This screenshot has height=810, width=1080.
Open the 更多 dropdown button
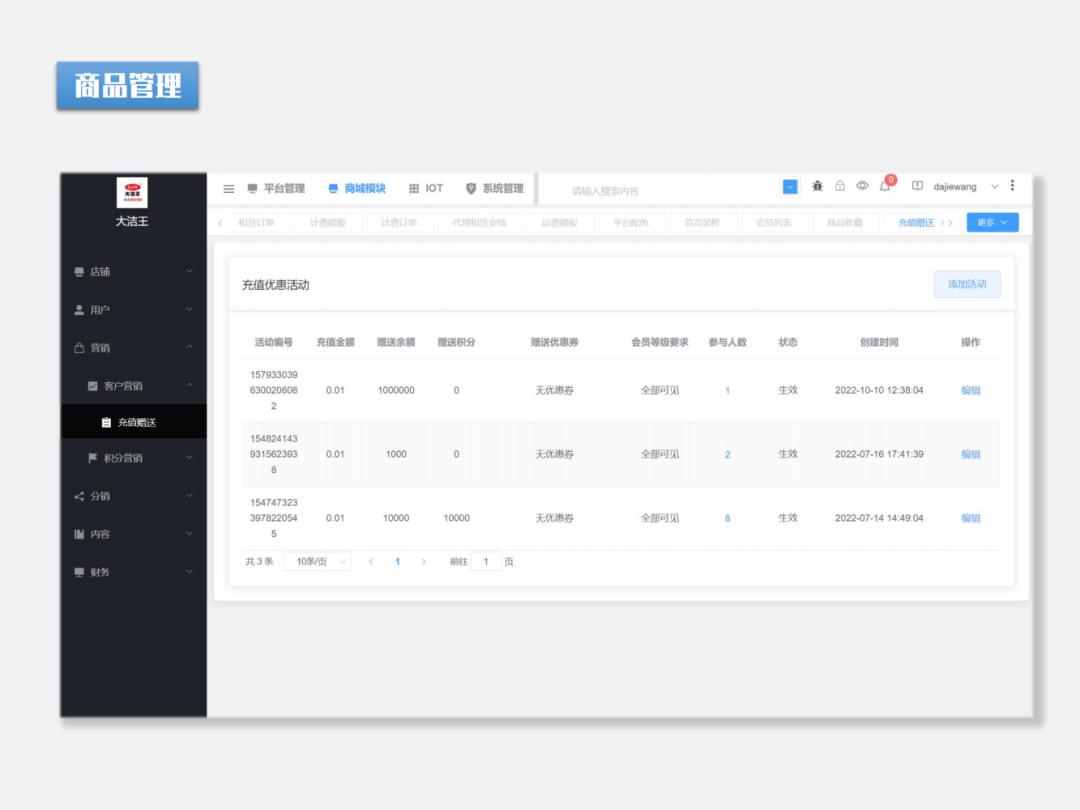coord(989,222)
